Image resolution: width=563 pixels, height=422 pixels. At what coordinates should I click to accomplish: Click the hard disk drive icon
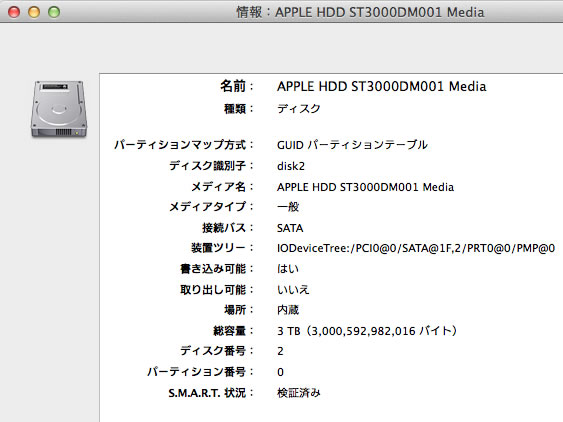[x=59, y=109]
